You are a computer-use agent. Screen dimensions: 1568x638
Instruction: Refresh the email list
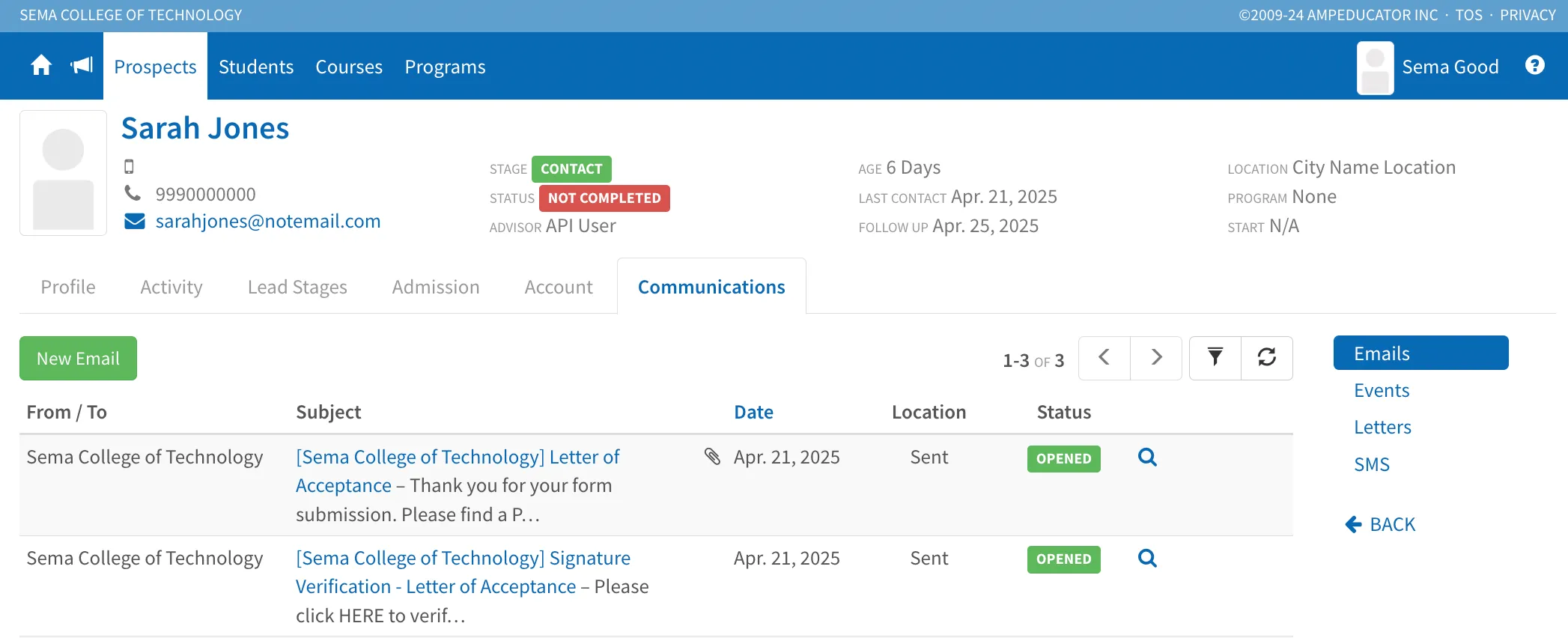1267,358
